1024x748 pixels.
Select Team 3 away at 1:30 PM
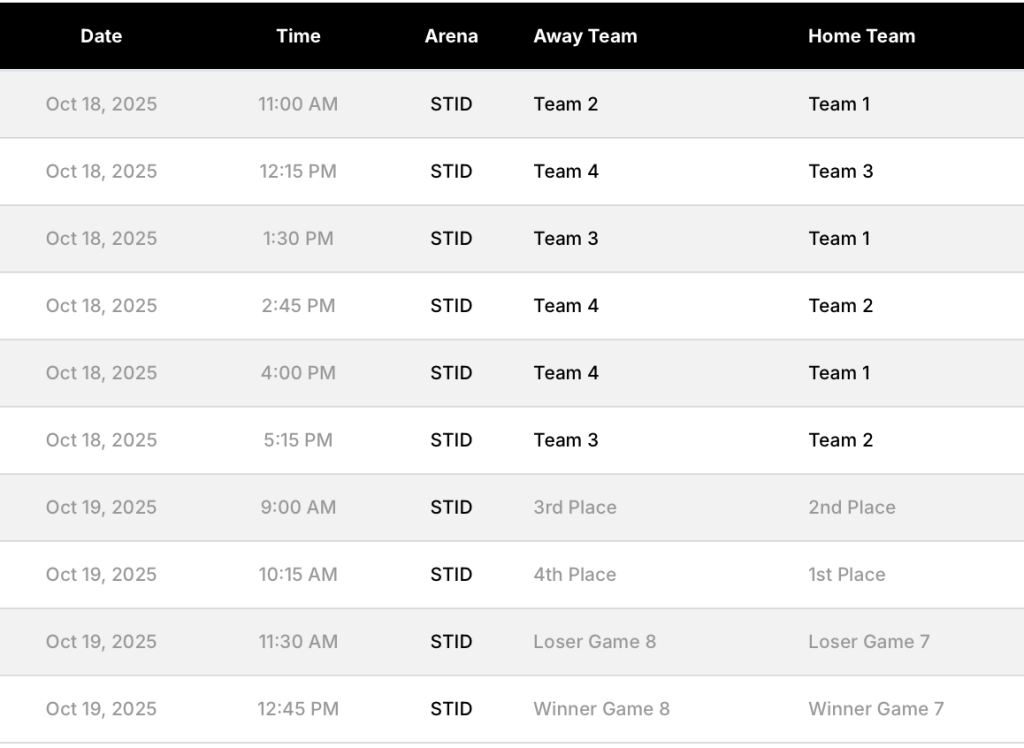tap(566, 238)
